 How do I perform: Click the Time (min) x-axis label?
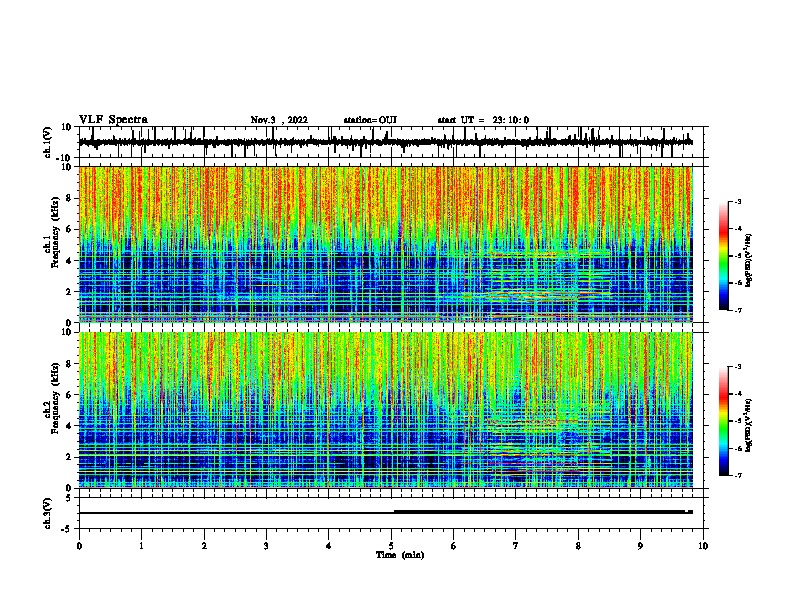[x=400, y=555]
